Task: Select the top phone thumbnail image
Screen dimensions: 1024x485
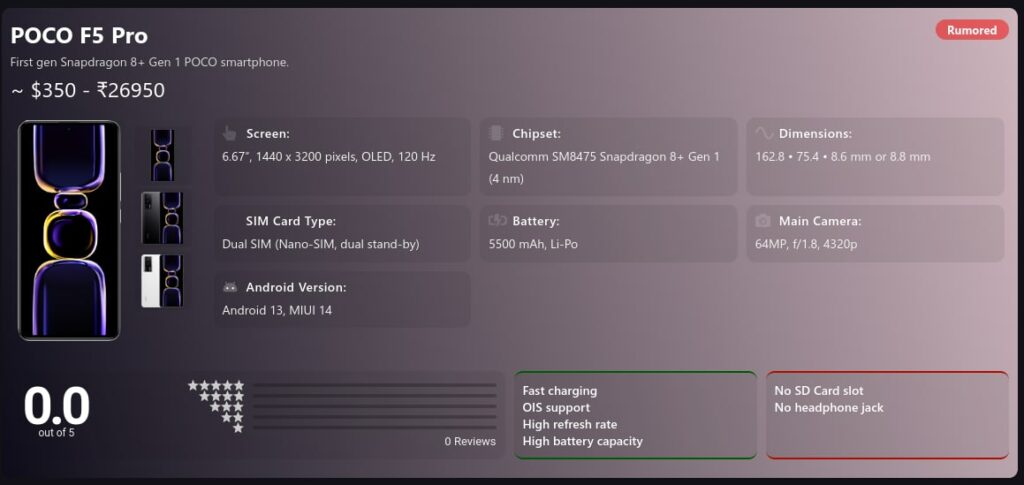Action: point(162,155)
